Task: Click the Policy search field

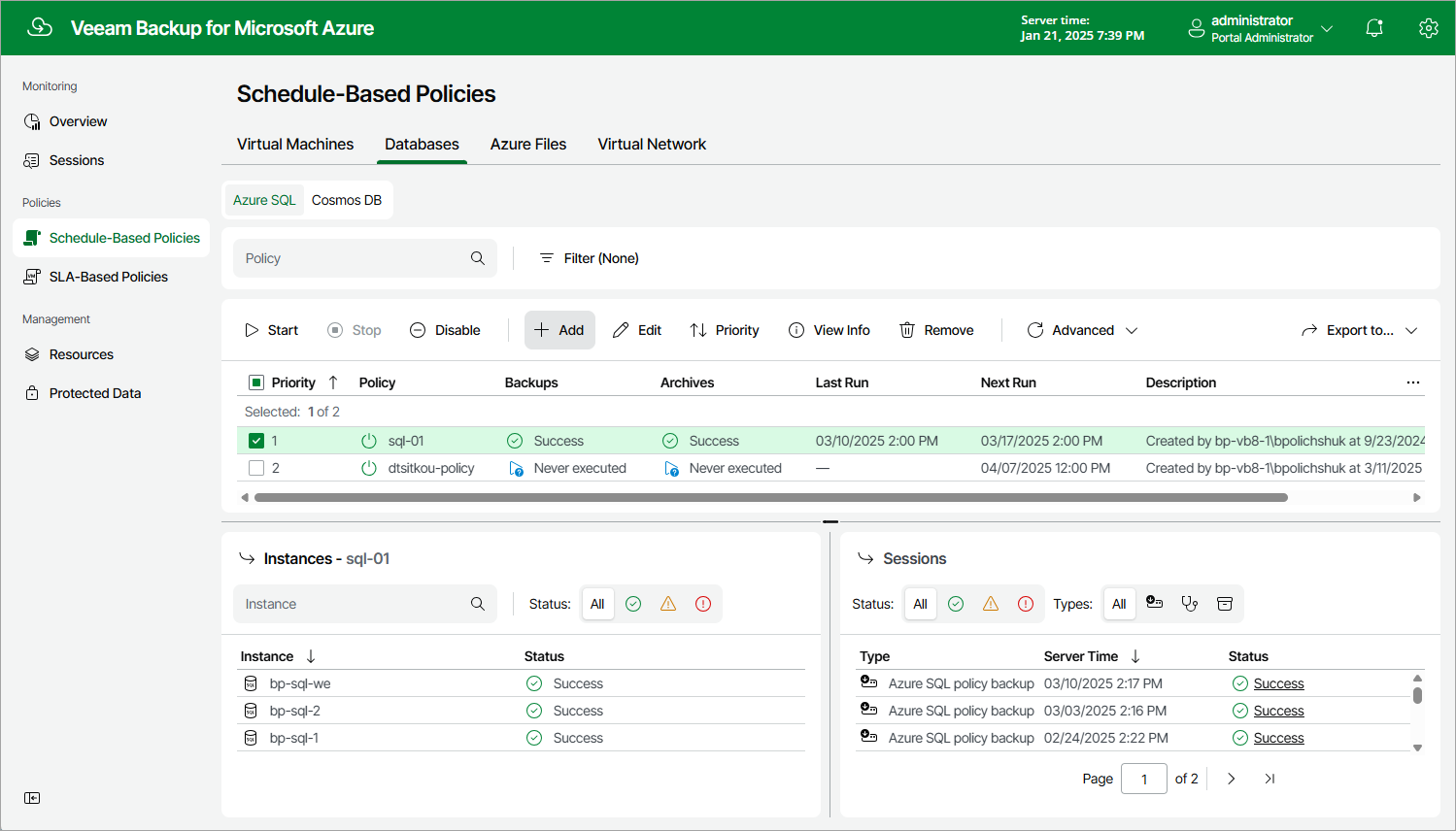Action: point(365,258)
